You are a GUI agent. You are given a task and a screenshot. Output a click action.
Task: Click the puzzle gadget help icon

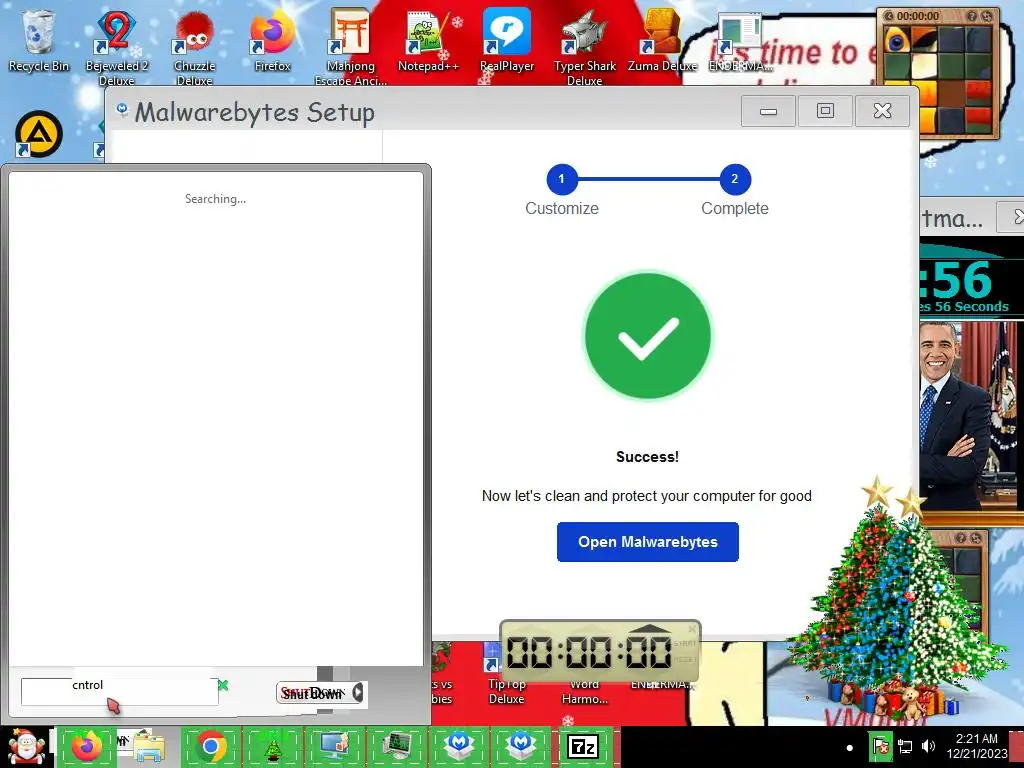[972, 16]
